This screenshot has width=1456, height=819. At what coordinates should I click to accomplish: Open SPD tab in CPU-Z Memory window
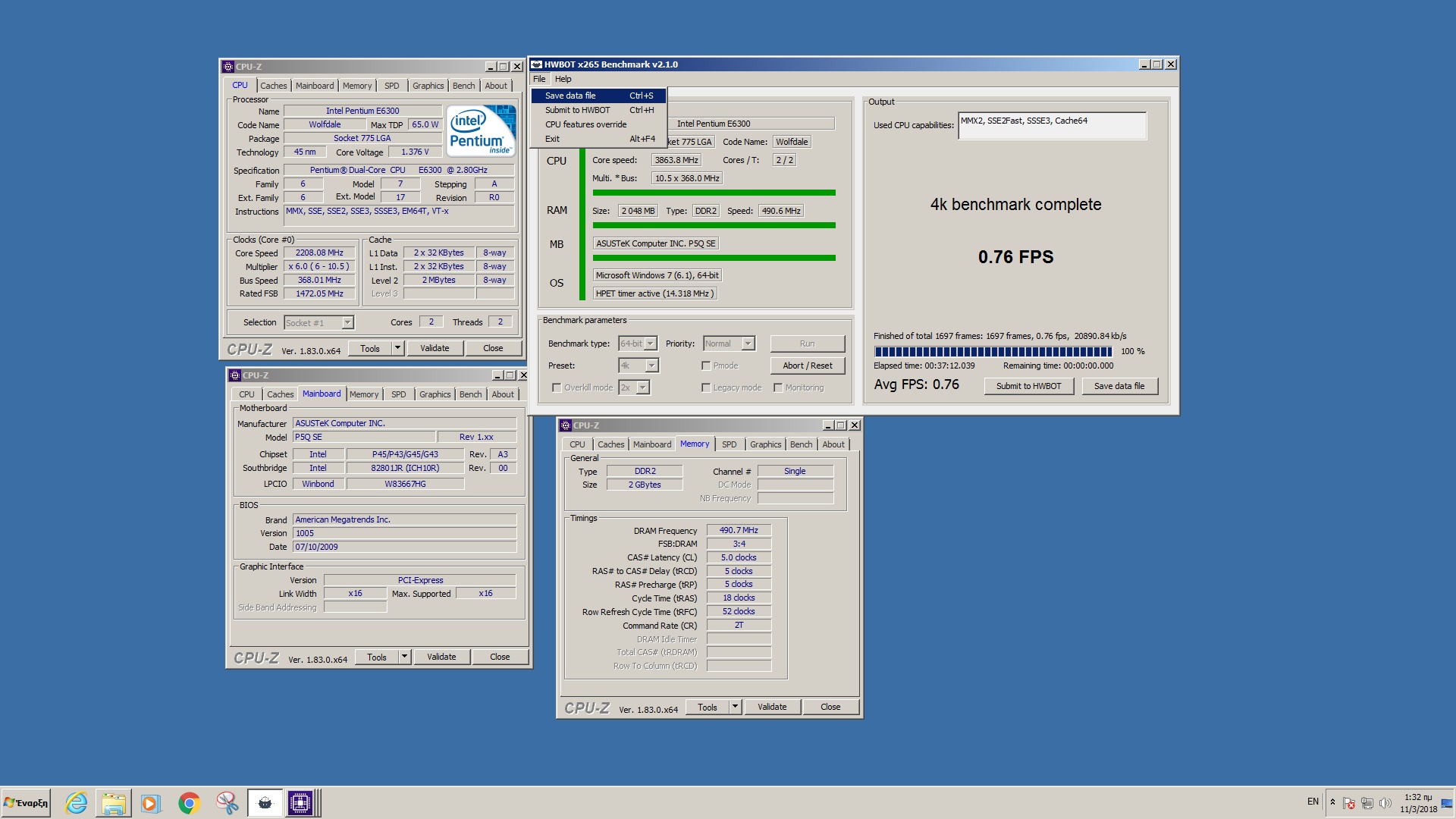730,444
